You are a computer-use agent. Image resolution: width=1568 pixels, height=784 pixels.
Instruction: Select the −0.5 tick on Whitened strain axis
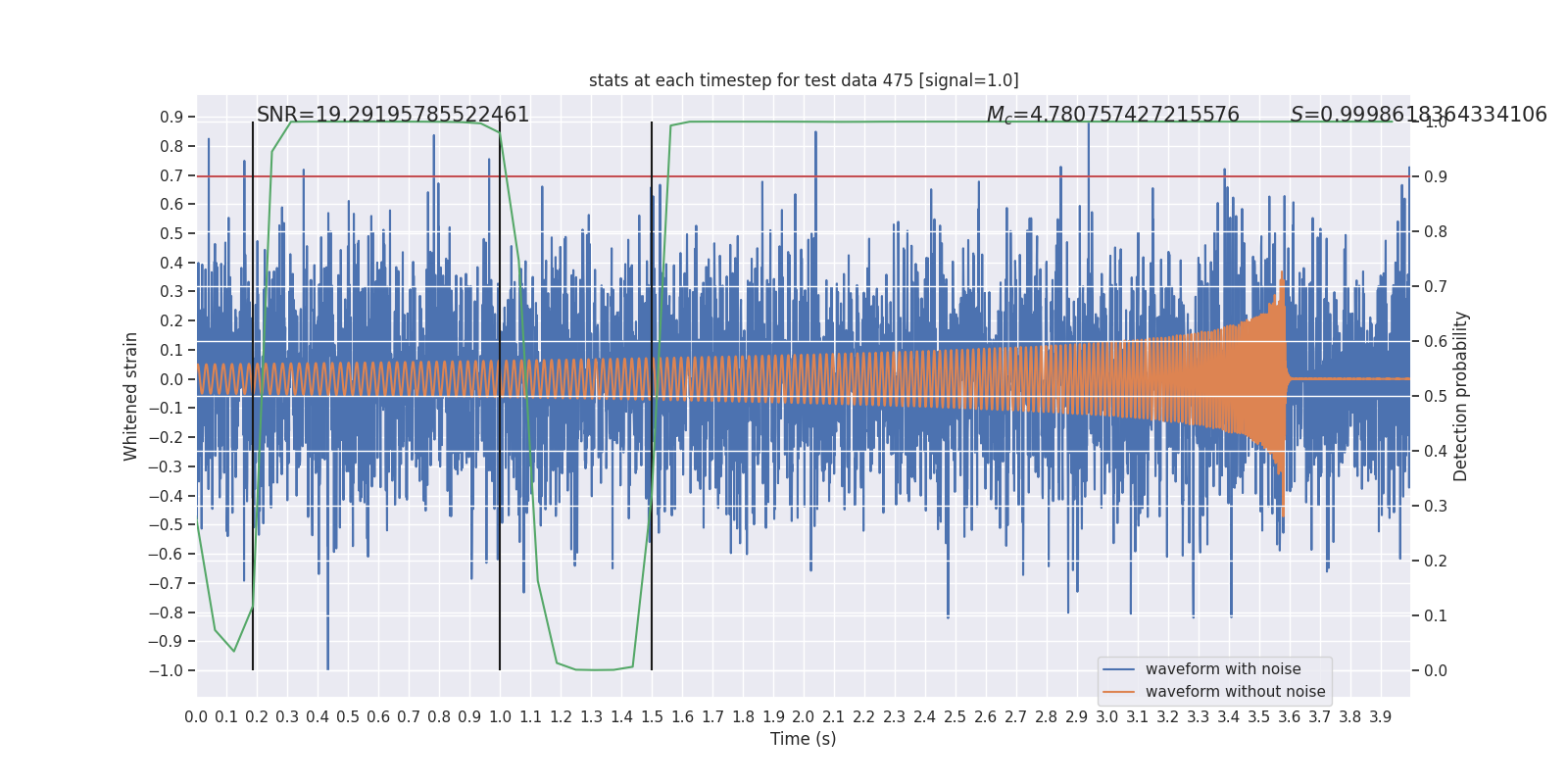coord(166,525)
